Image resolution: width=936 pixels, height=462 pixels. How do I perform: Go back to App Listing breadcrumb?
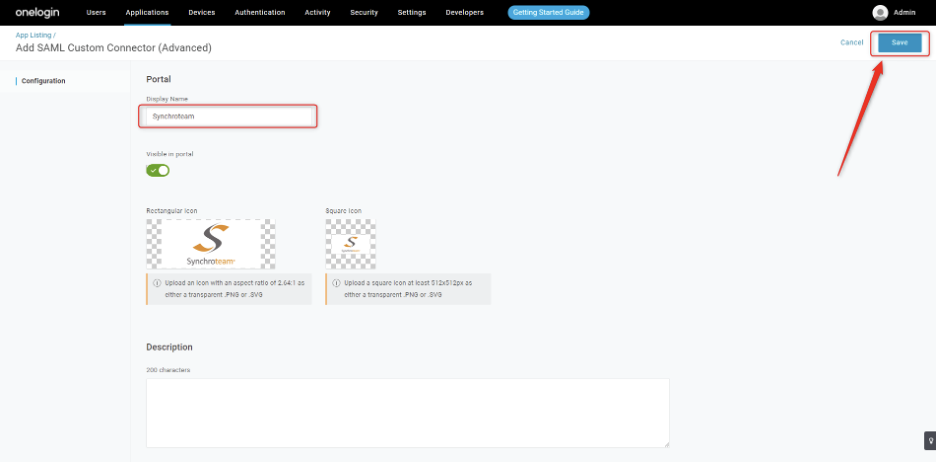coord(34,35)
